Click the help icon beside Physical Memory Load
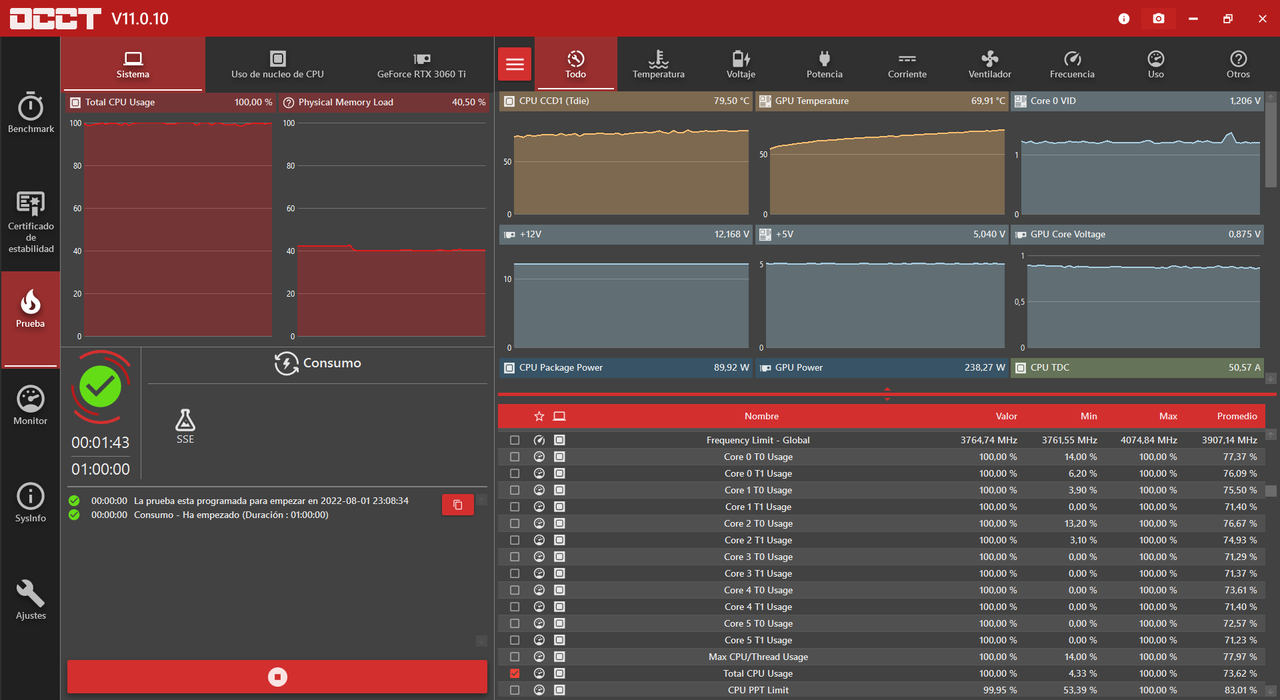This screenshot has height=700, width=1280. [x=288, y=102]
